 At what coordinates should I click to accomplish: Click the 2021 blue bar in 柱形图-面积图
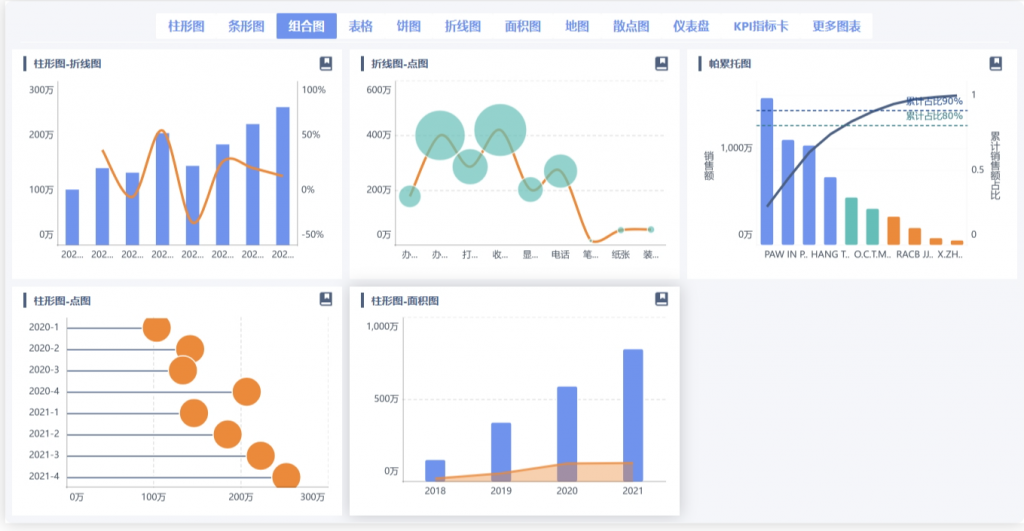(x=633, y=414)
